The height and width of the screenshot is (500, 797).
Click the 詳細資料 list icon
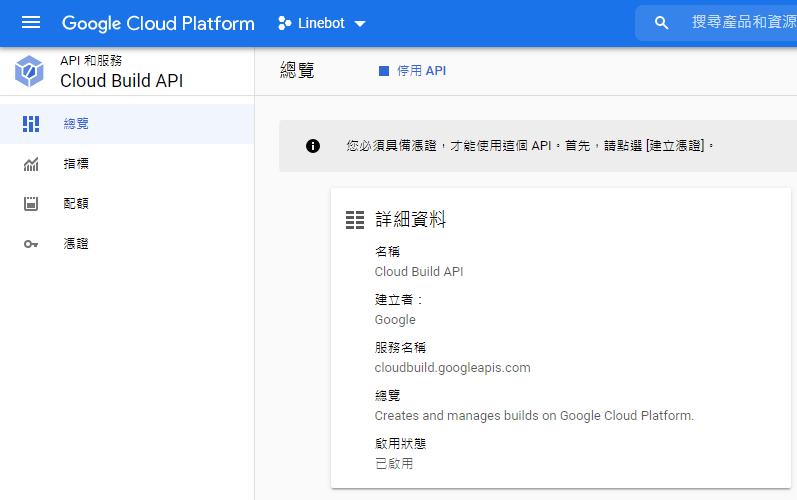coord(355,220)
